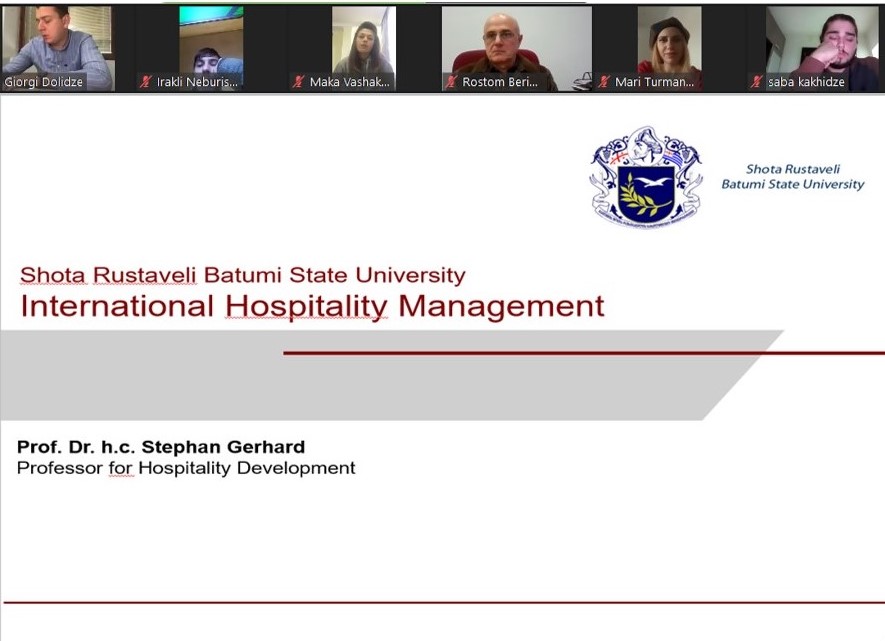Image resolution: width=885 pixels, height=641 pixels.
Task: Click Professor for Hospitality Development text line
Action: point(186,468)
